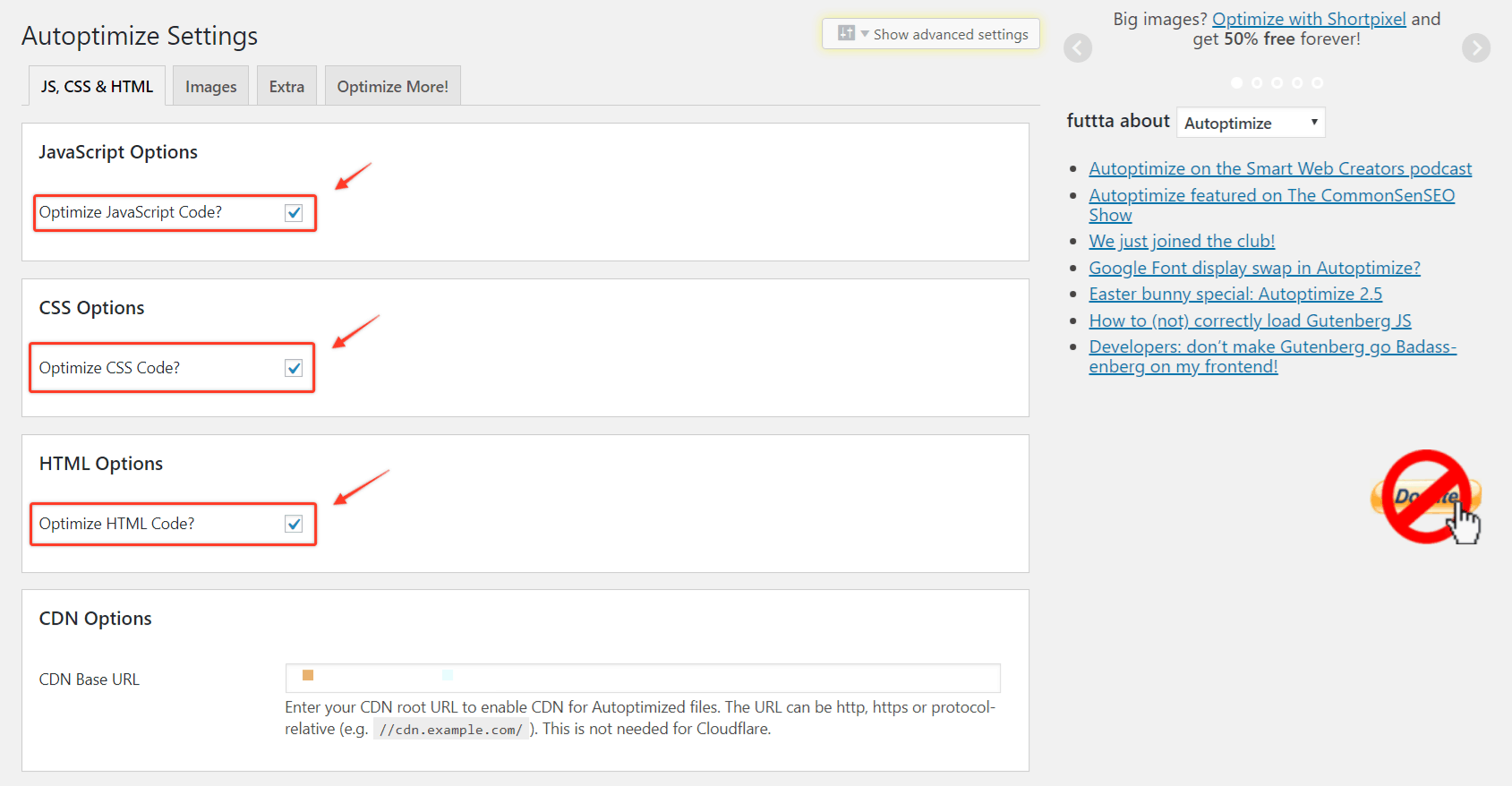Screen dimensions: 1512x786
Task: Select the first carousel dot
Action: pyautogui.click(x=1237, y=82)
